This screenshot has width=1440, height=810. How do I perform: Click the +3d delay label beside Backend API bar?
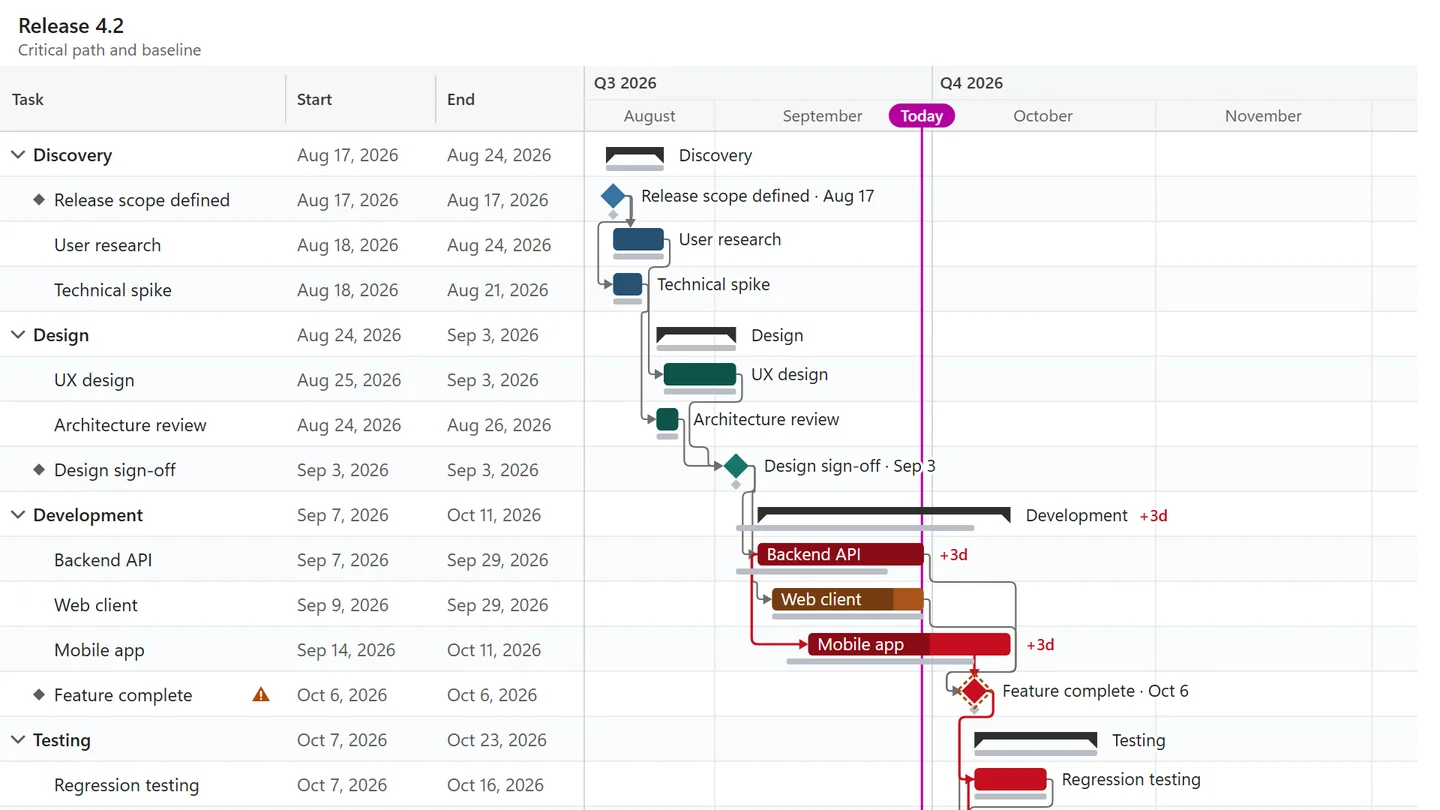(953, 555)
